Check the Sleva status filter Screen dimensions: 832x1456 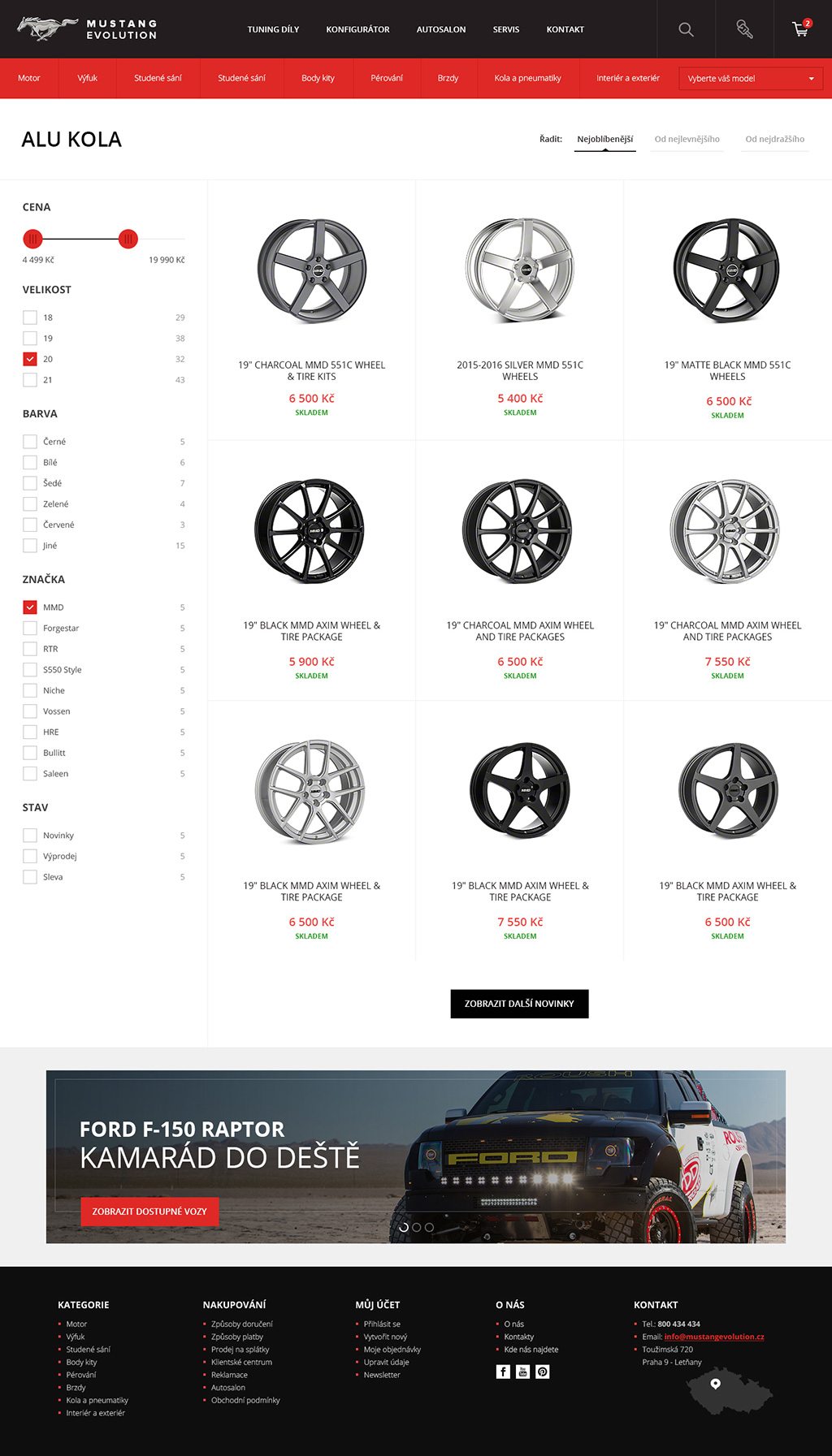30,877
